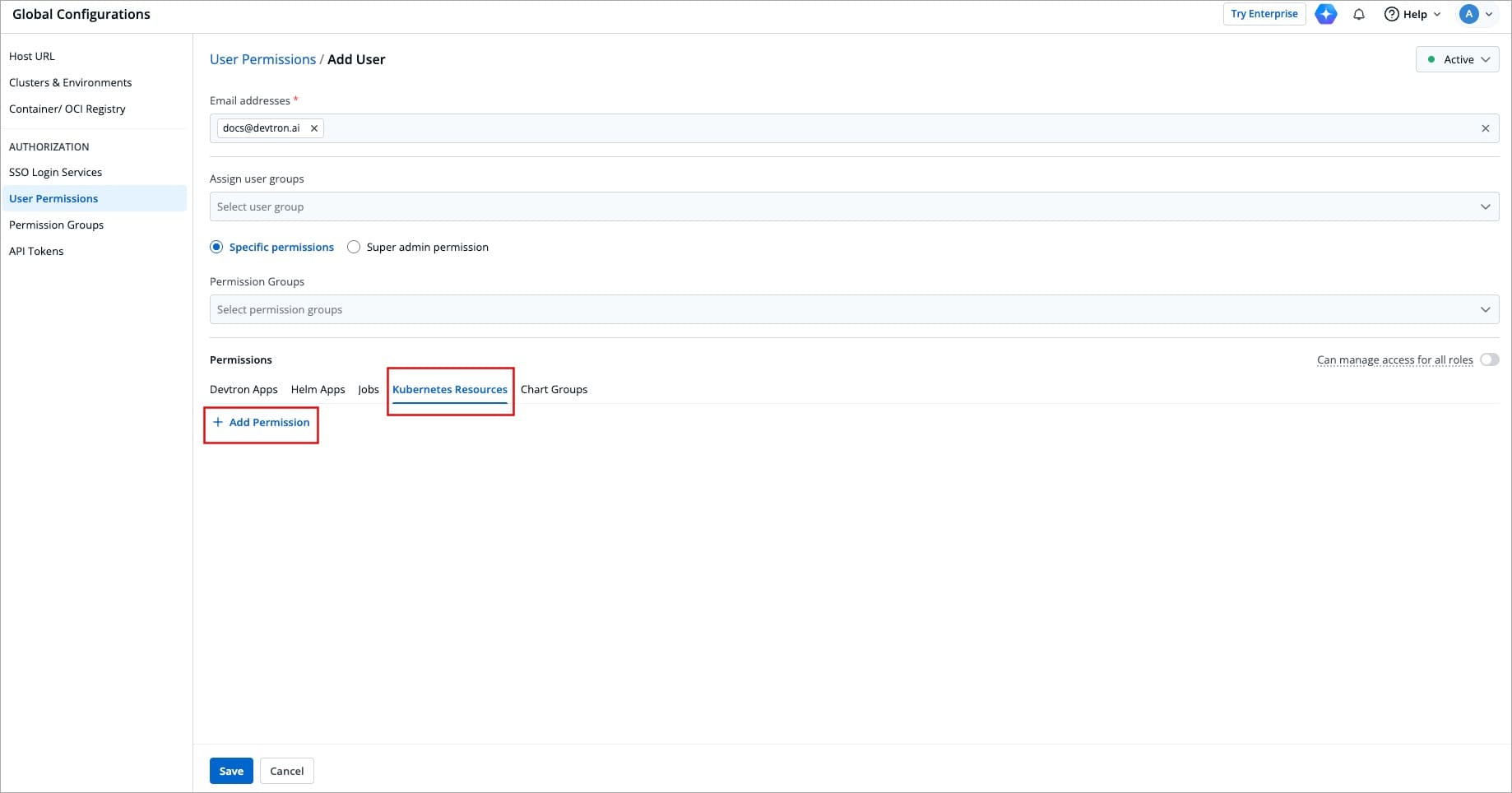Toggle Can manage access for all roles
The height and width of the screenshot is (793, 1512).
tap(1489, 359)
